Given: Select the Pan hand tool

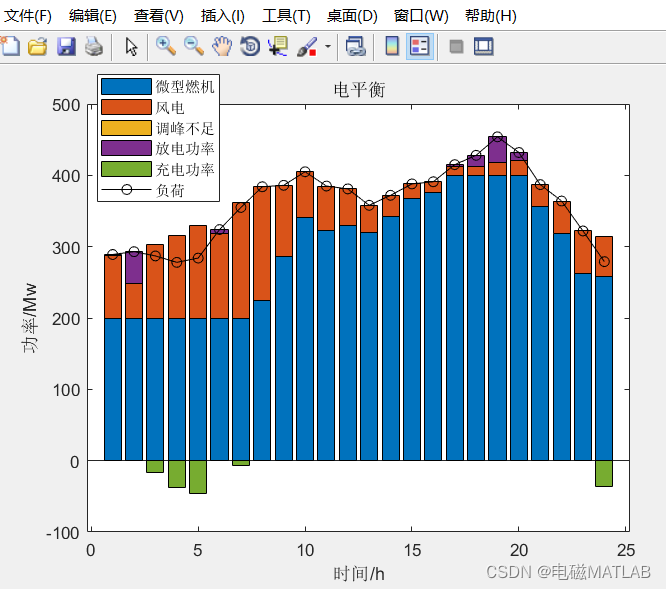Looking at the screenshot, I should [222, 46].
